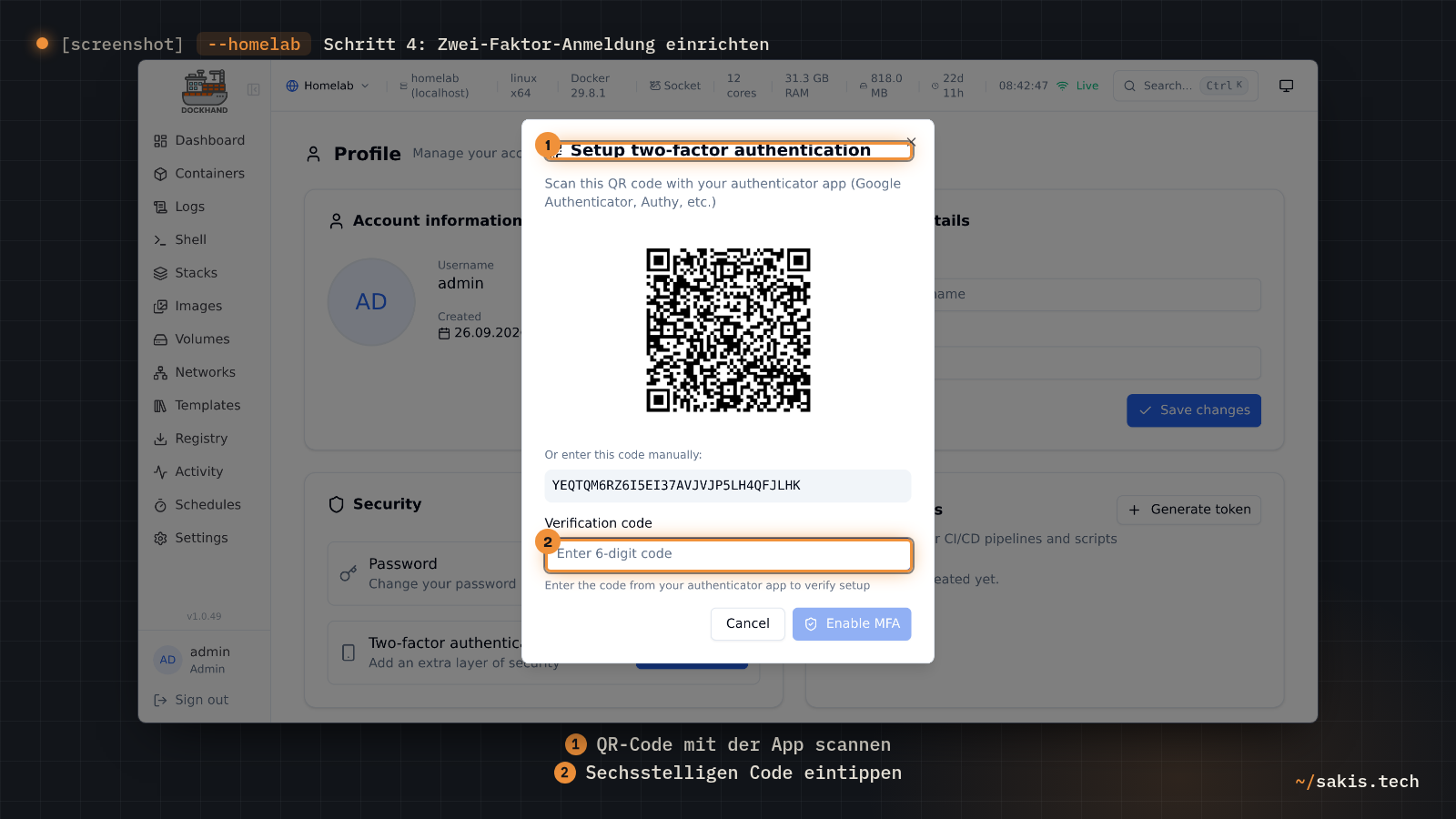This screenshot has width=1456, height=819.
Task: Click the key icon beside Password
Action: point(348,573)
